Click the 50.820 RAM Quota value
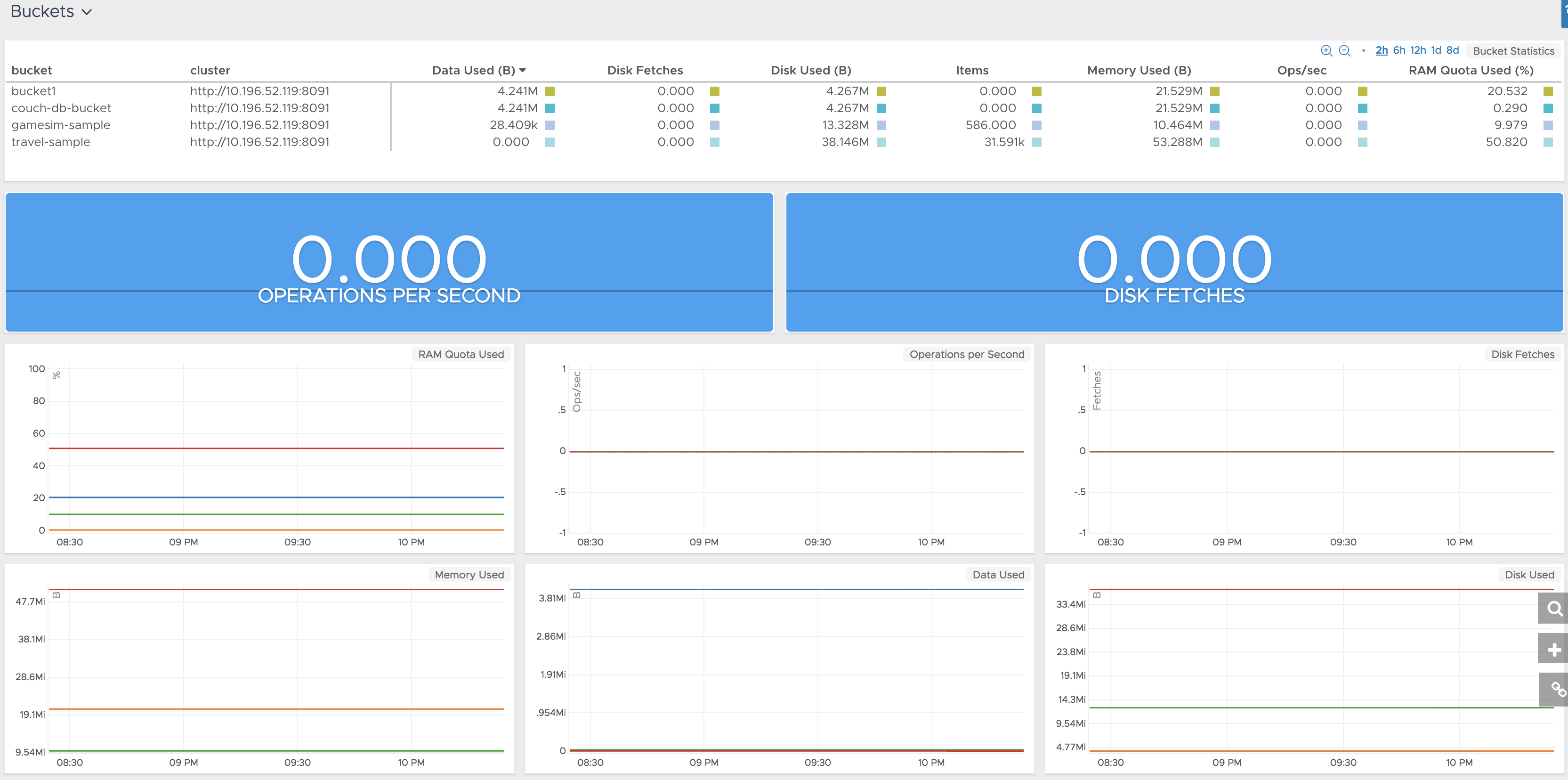The height and width of the screenshot is (780, 1568). tap(1506, 143)
